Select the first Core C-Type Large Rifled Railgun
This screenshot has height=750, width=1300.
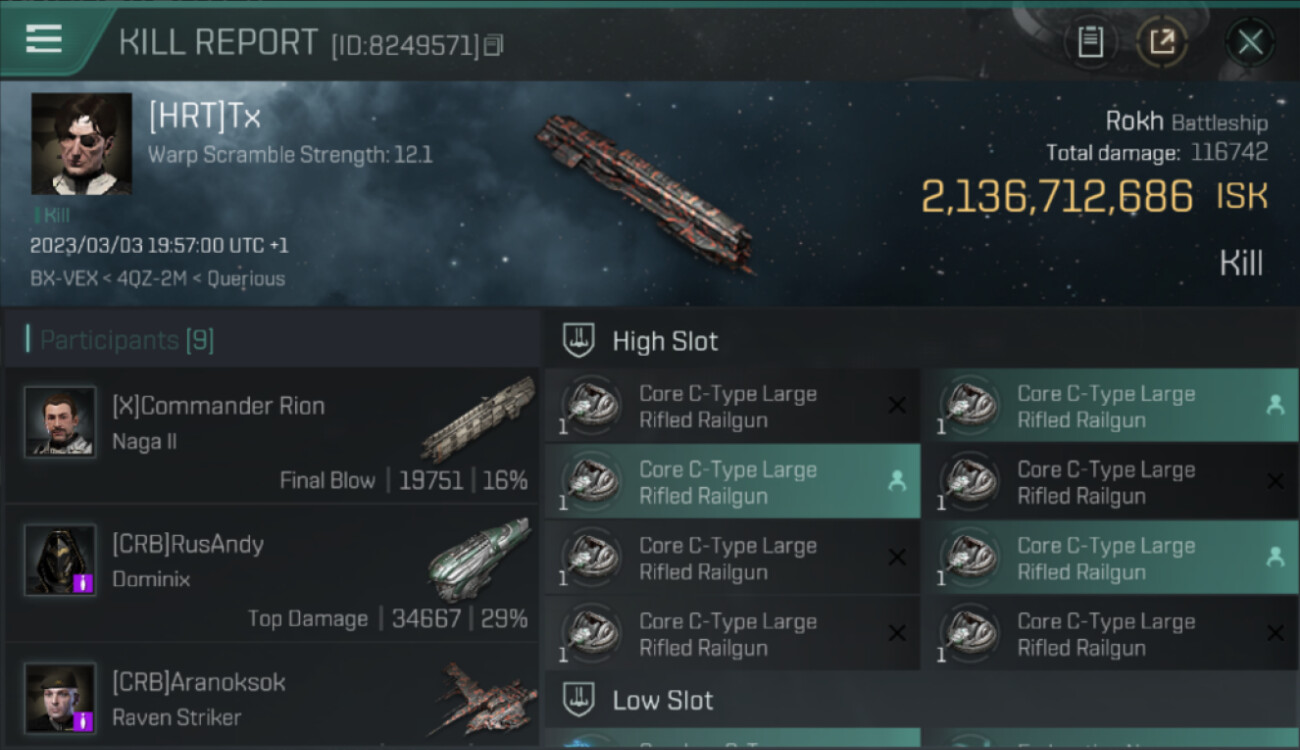click(730, 406)
